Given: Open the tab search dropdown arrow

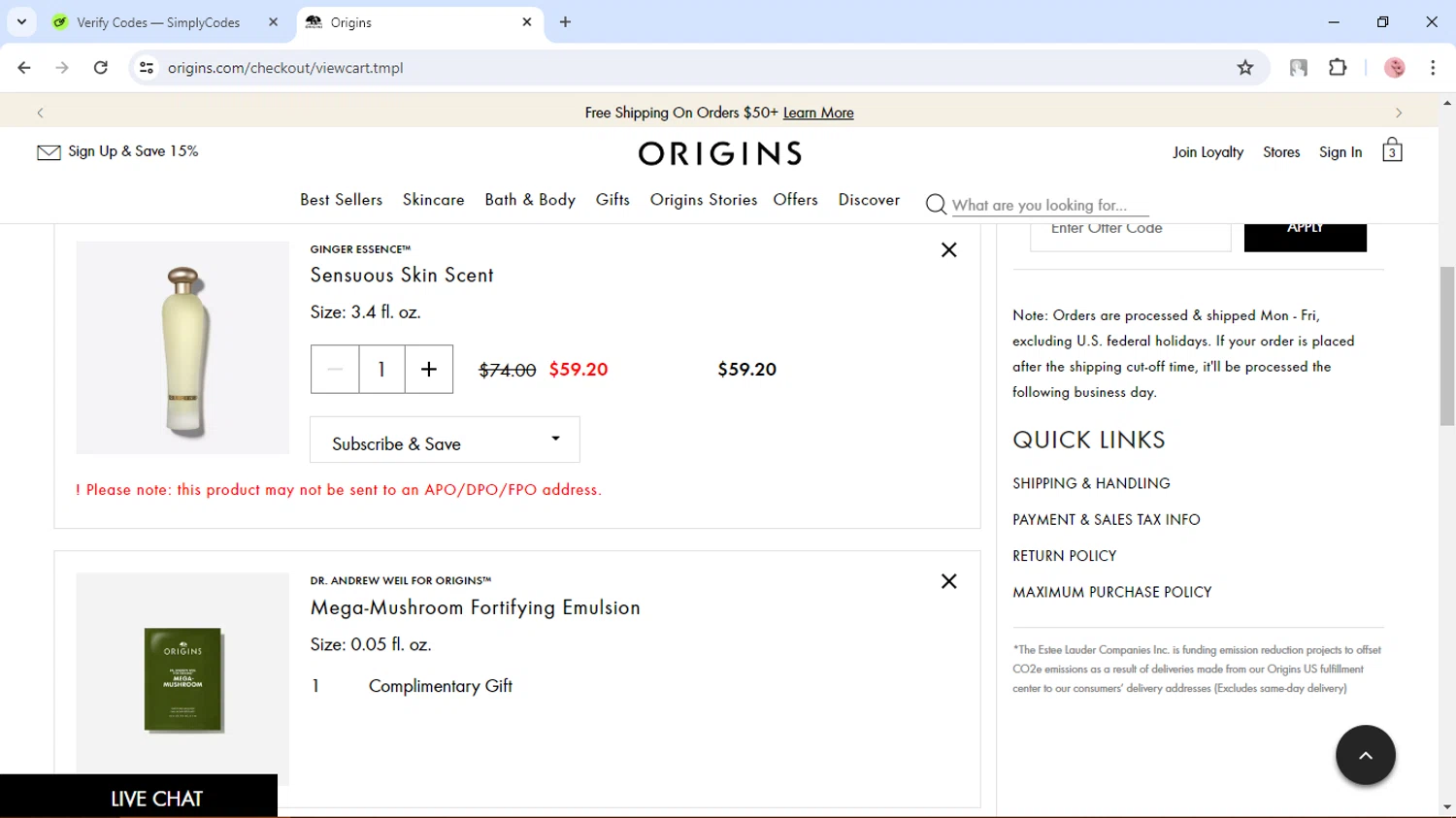Looking at the screenshot, I should [21, 21].
